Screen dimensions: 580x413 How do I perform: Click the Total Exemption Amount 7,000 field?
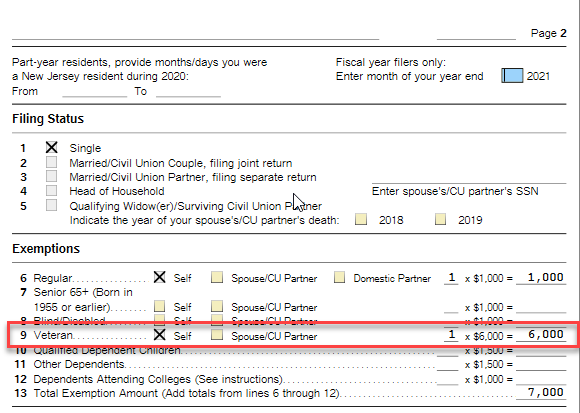pyautogui.click(x=541, y=392)
